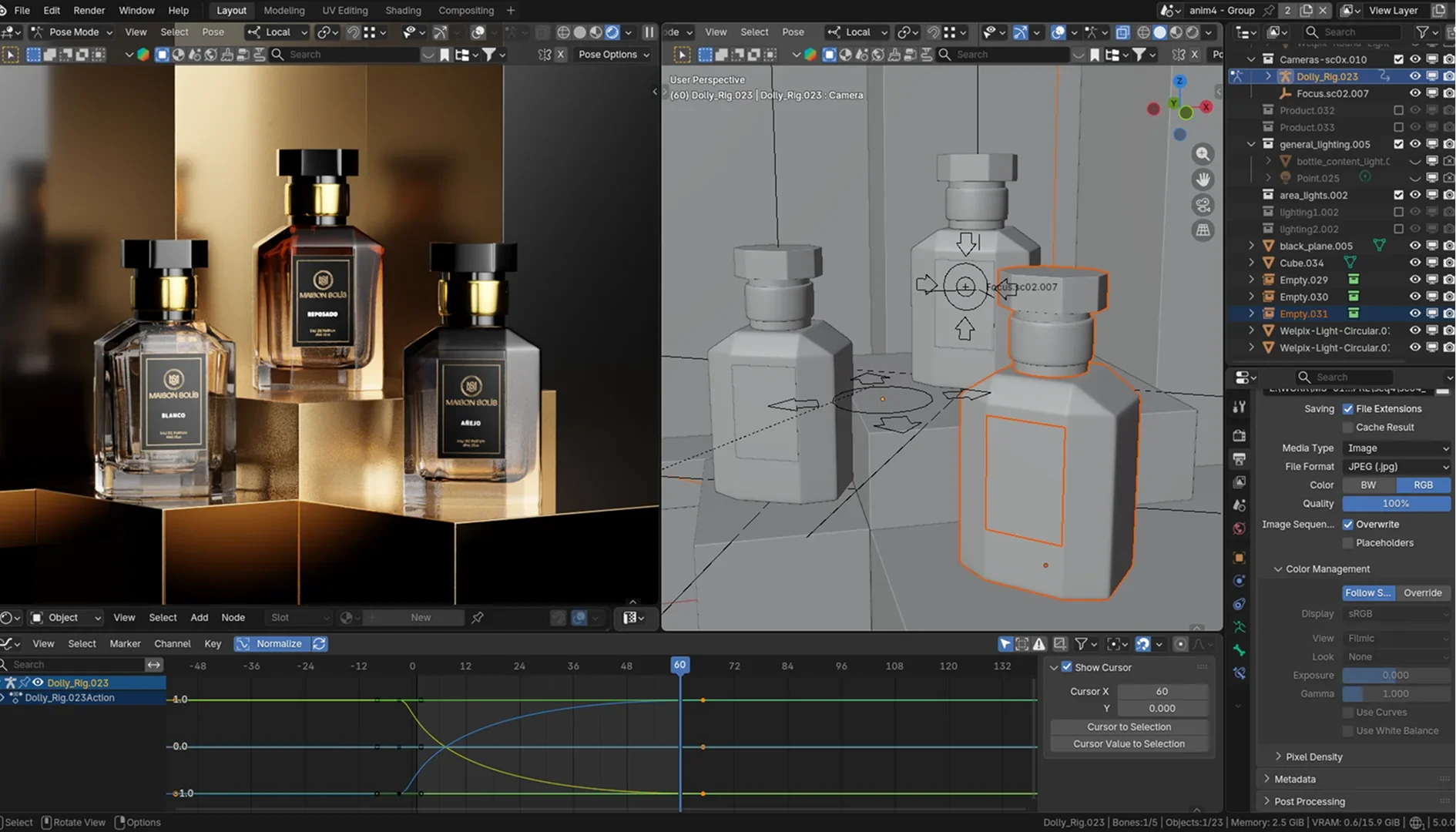Image resolution: width=1456 pixels, height=832 pixels.
Task: Open the Pose Options dropdown
Action: click(x=614, y=55)
